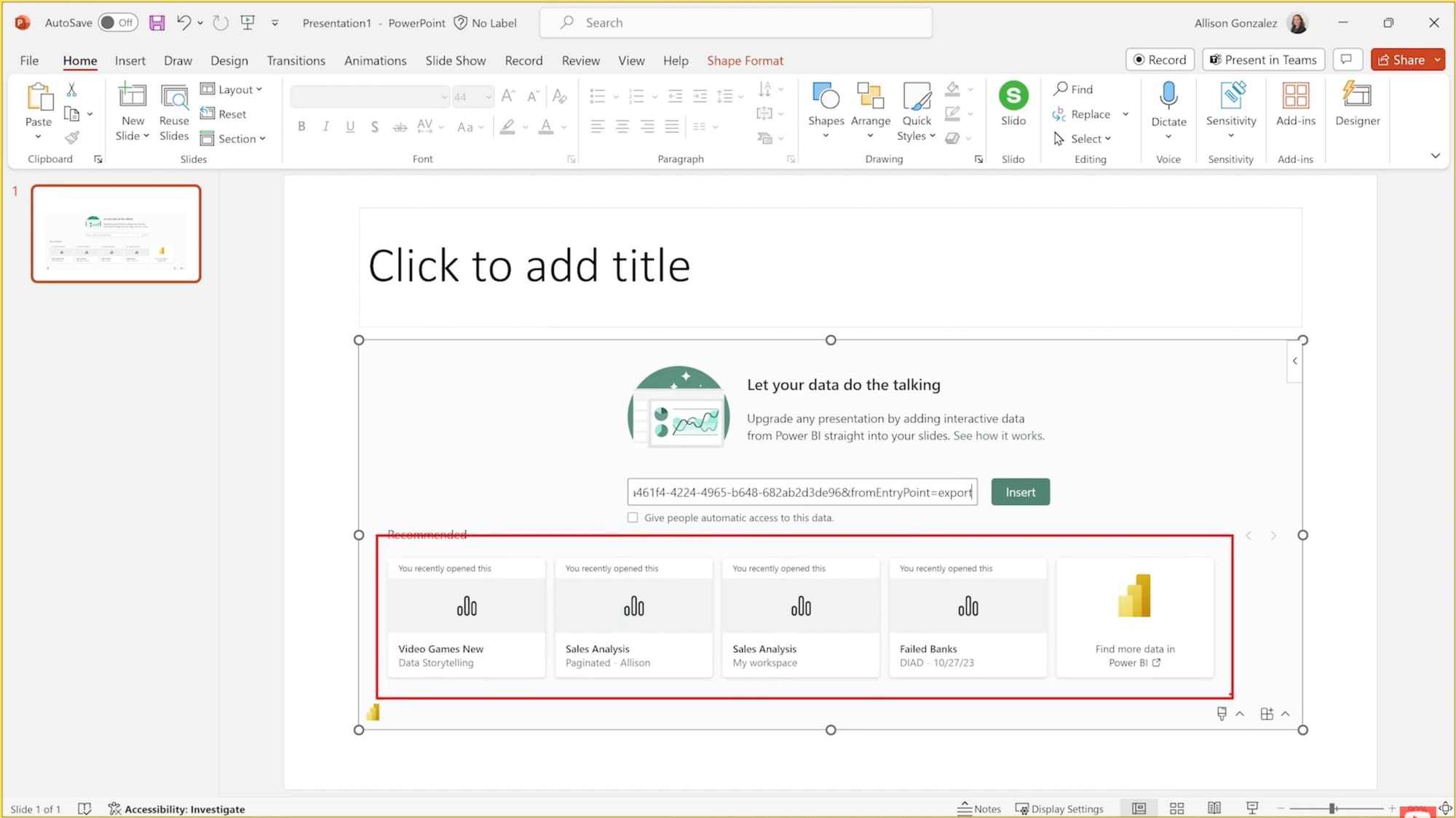Collapse the ribbon with chevron

click(1435, 155)
